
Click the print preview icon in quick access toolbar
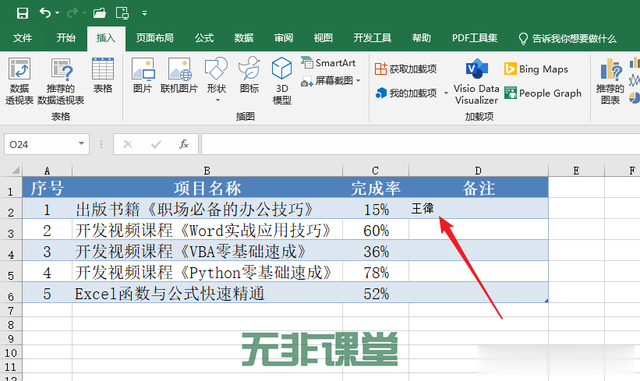(x=122, y=13)
